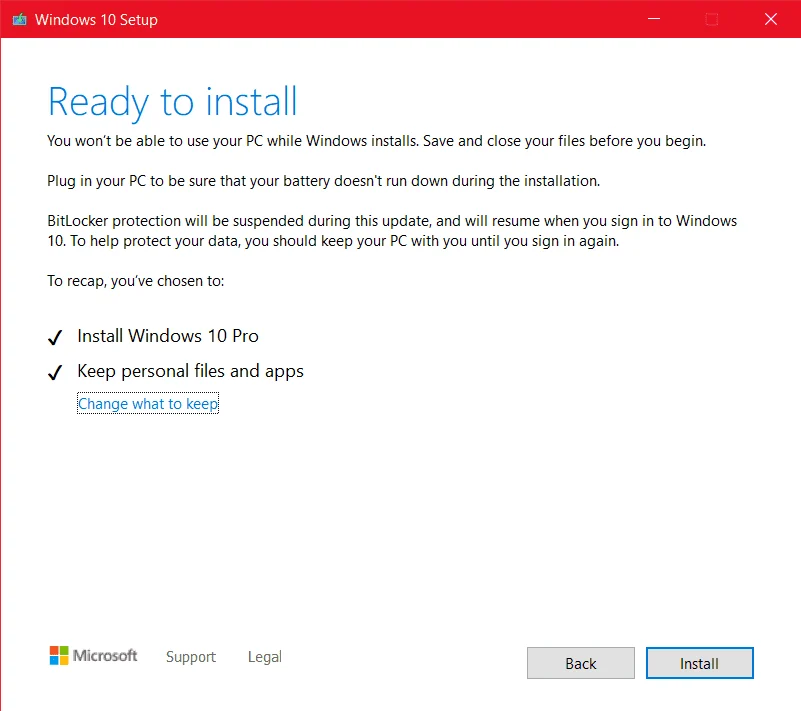Click the BitLocker protection paragraph
Screen dimensions: 801x711
click(x=392, y=231)
